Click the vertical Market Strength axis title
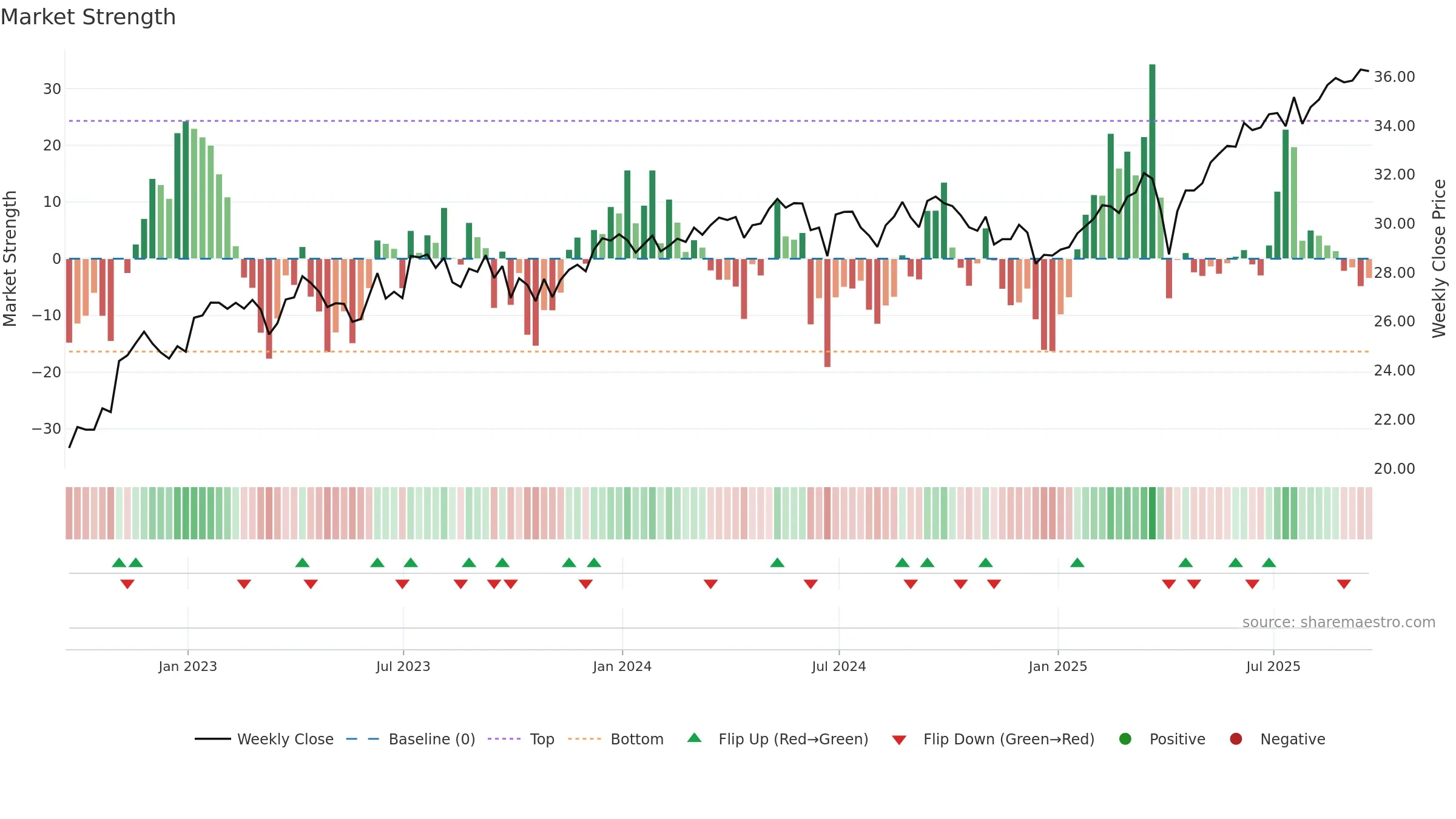 pyautogui.click(x=10, y=258)
